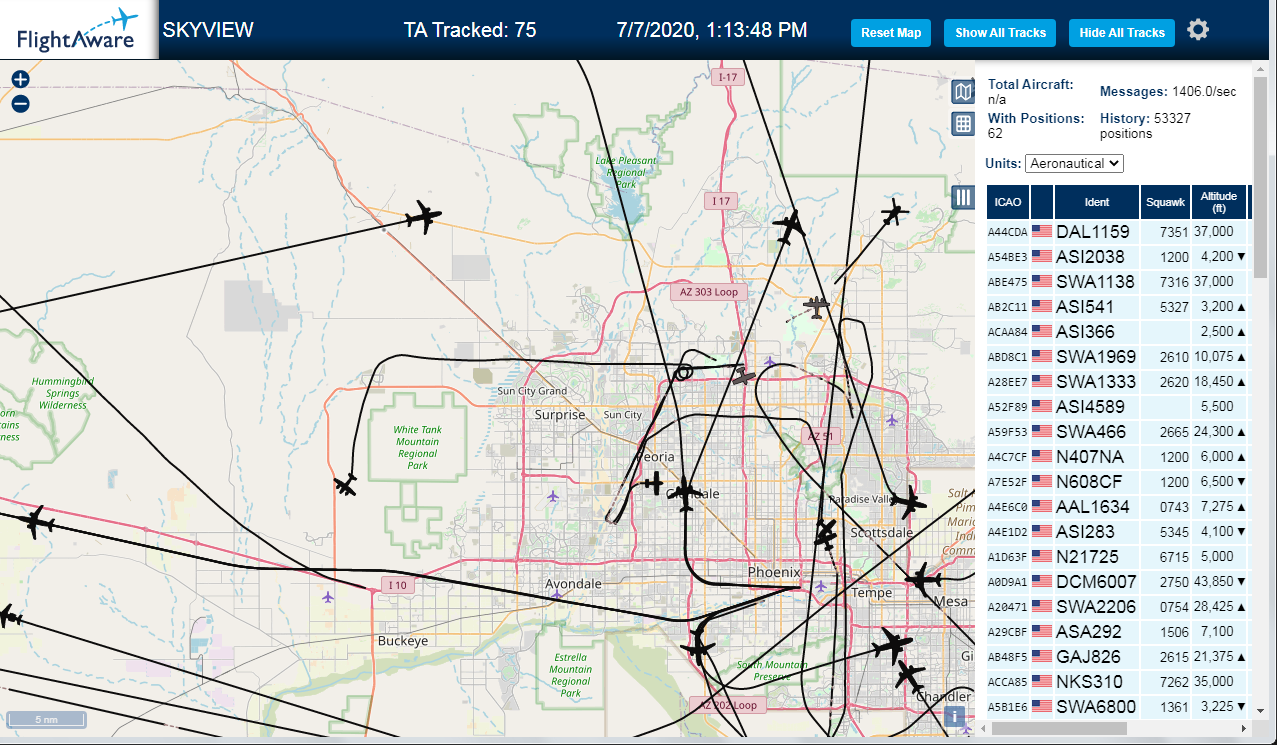The image size is (1277, 745).
Task: Choose SWA1333 from aircraft table
Action: (1118, 381)
